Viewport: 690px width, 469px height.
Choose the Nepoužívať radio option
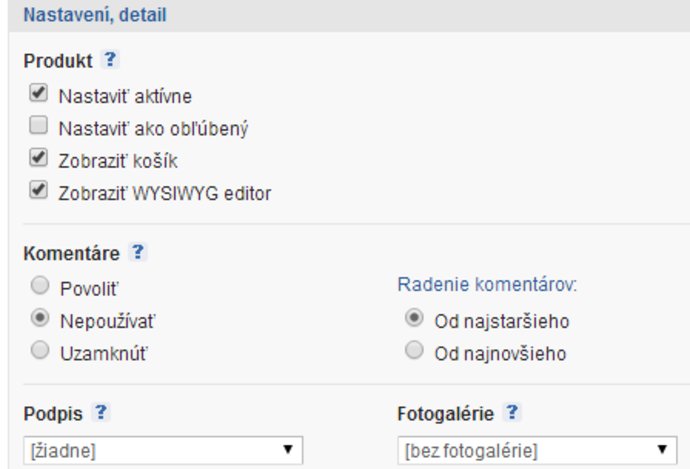coord(40,319)
